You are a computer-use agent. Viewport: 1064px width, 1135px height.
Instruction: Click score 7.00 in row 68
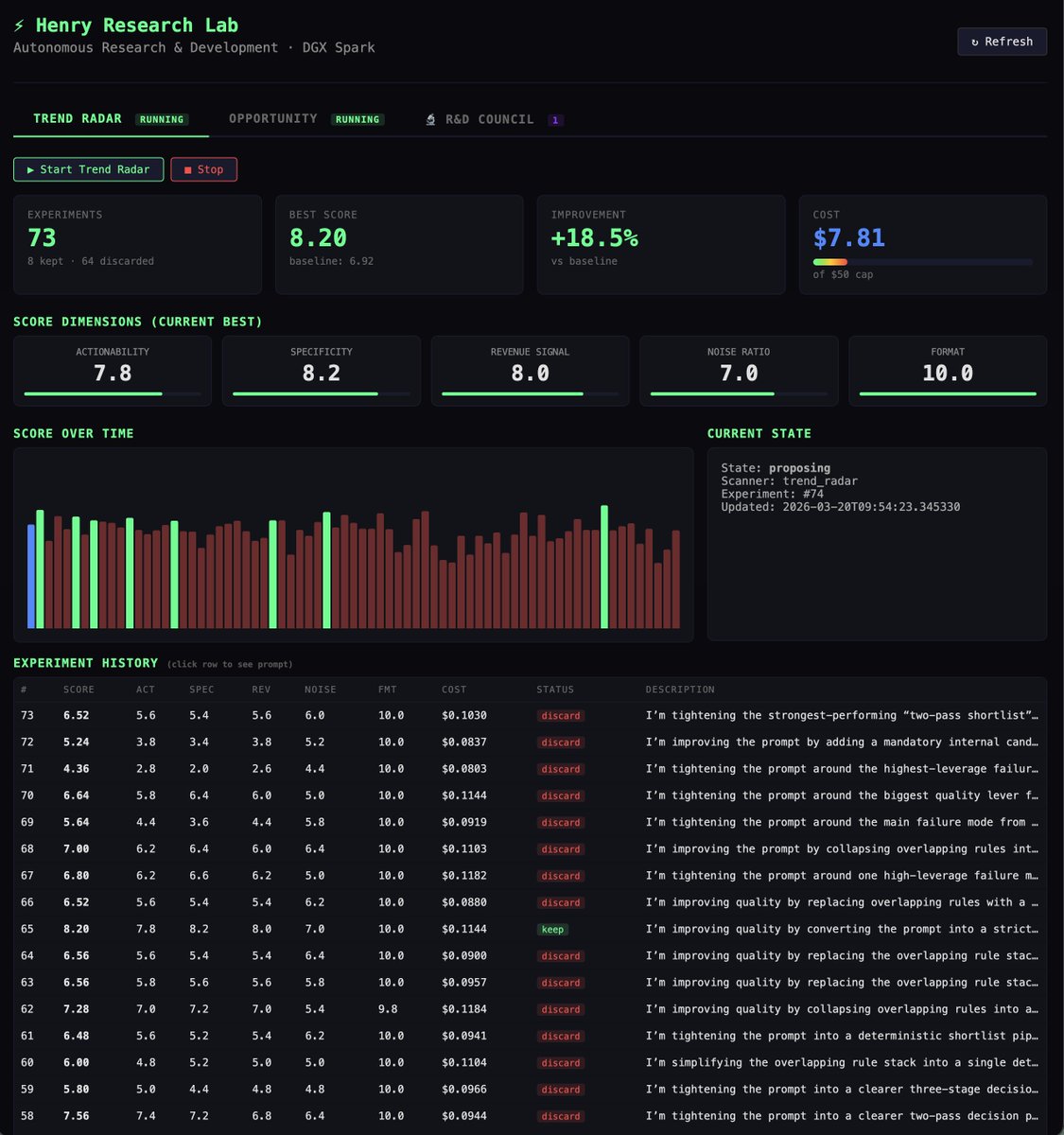pos(77,849)
